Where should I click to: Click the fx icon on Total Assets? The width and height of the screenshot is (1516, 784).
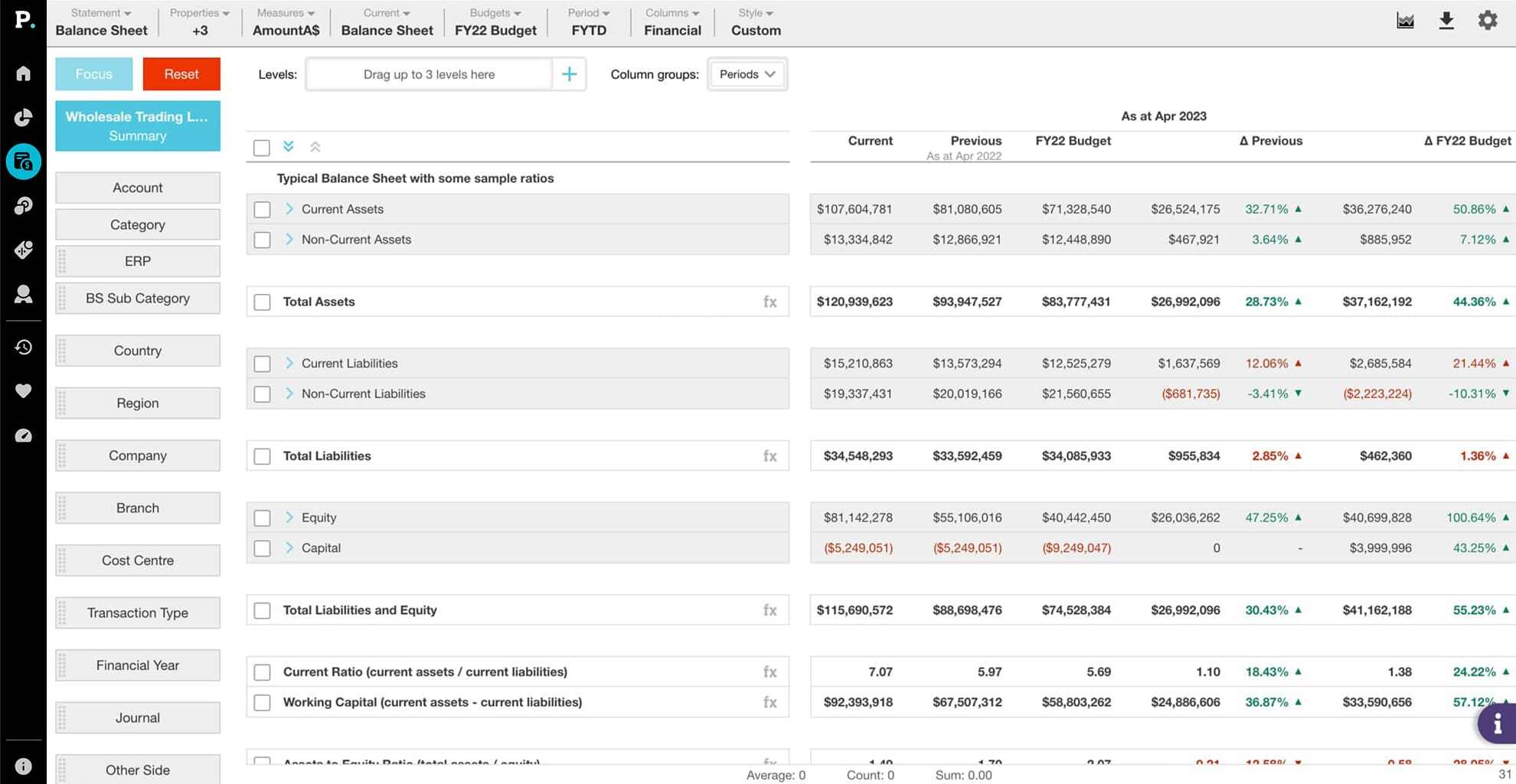coord(769,302)
